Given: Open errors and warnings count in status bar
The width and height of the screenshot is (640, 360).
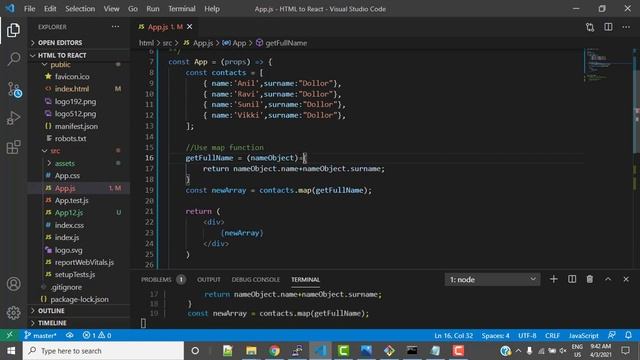Looking at the screenshot, I should pyautogui.click(x=97, y=336).
